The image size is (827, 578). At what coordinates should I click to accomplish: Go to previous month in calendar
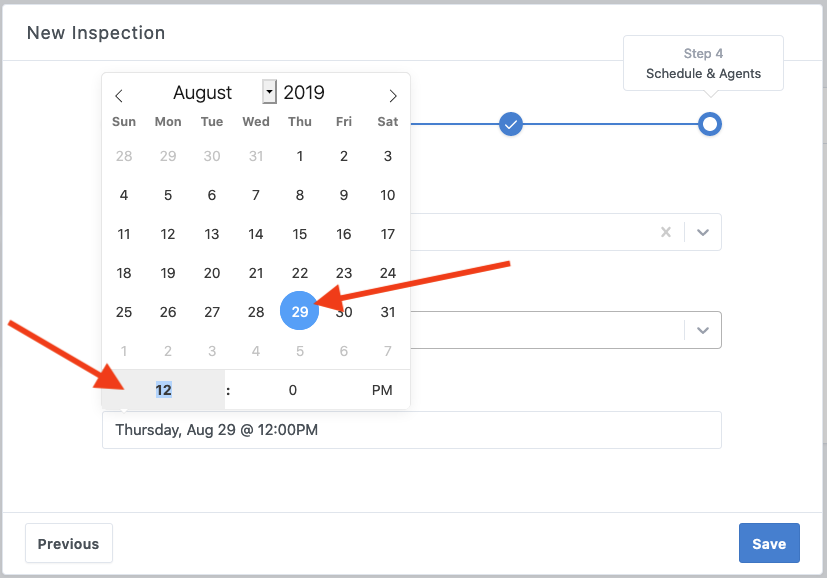[119, 95]
